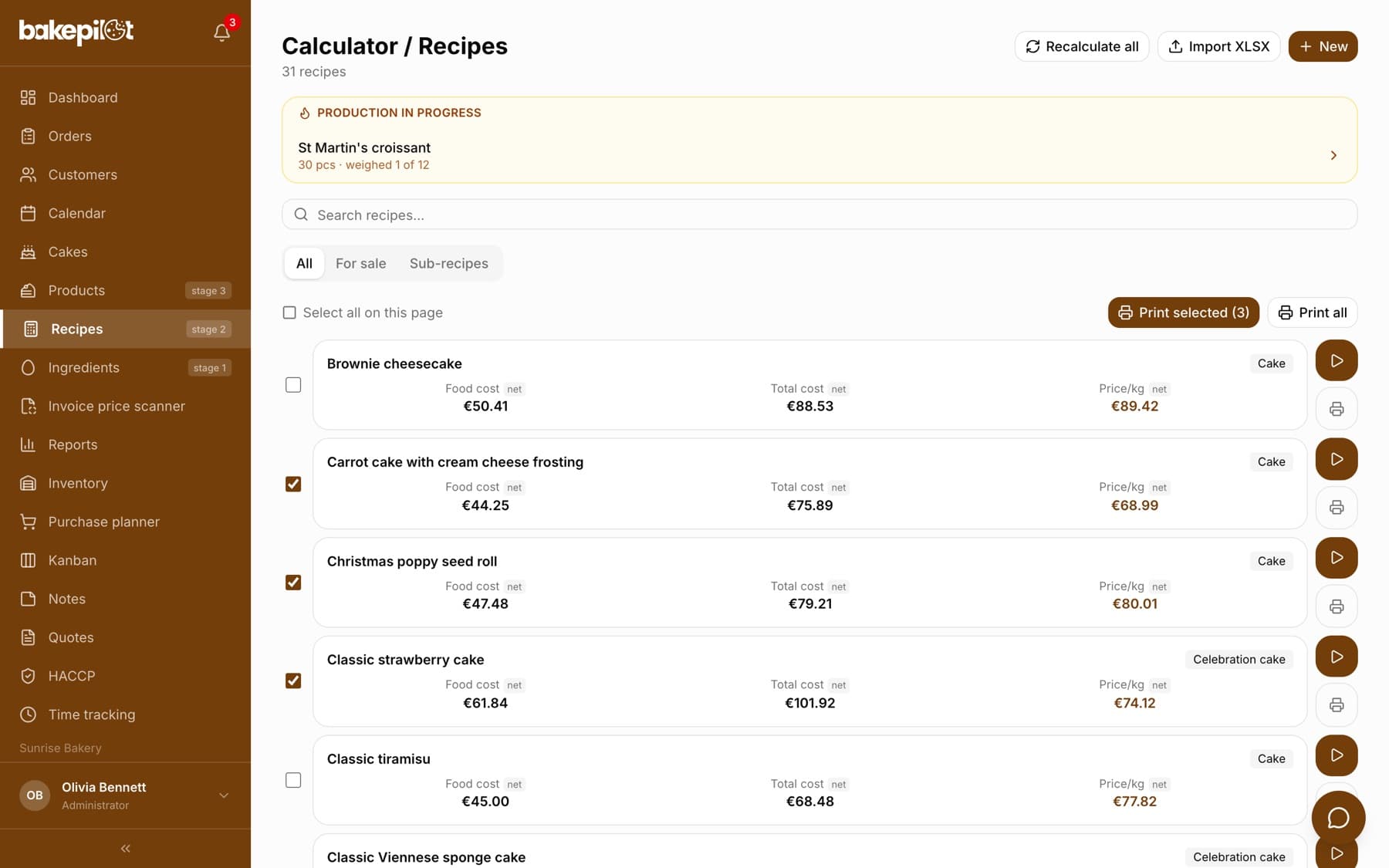
Task: Select the All recipes tab
Action: (304, 263)
